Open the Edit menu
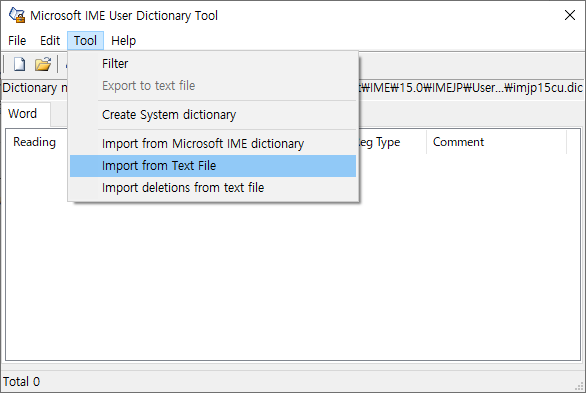The width and height of the screenshot is (586, 393). (x=50, y=40)
